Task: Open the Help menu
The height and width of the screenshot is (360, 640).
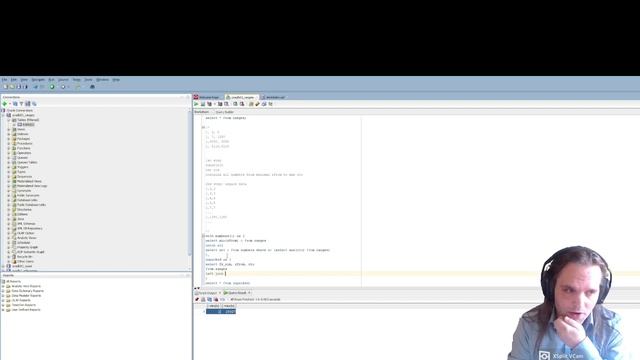Action: coord(116,80)
